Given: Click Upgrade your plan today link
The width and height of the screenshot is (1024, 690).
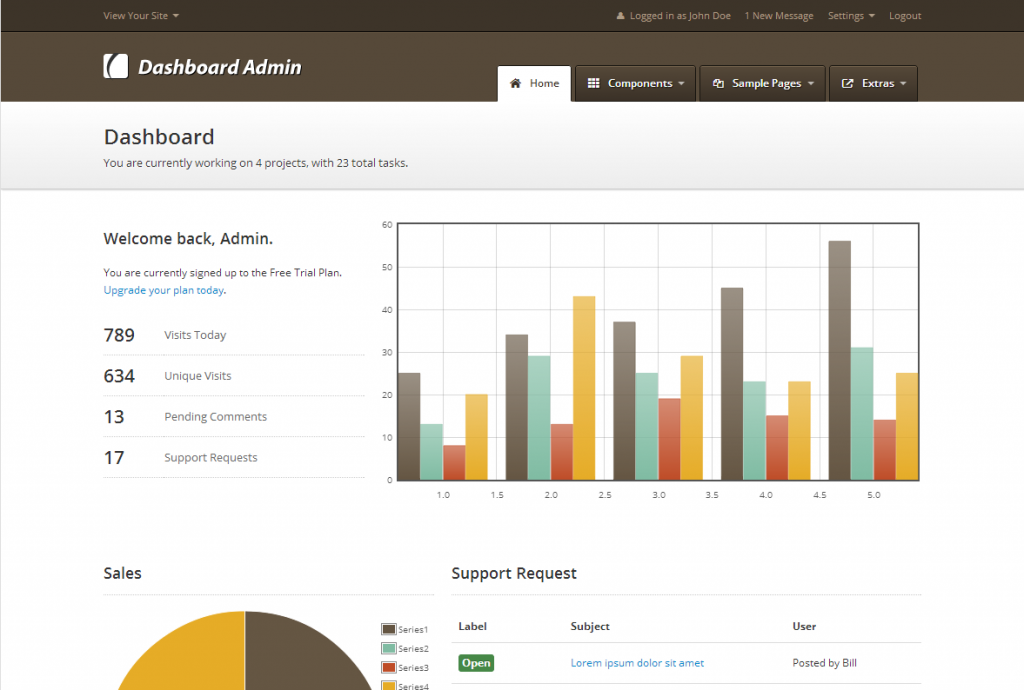Looking at the screenshot, I should (x=163, y=290).
